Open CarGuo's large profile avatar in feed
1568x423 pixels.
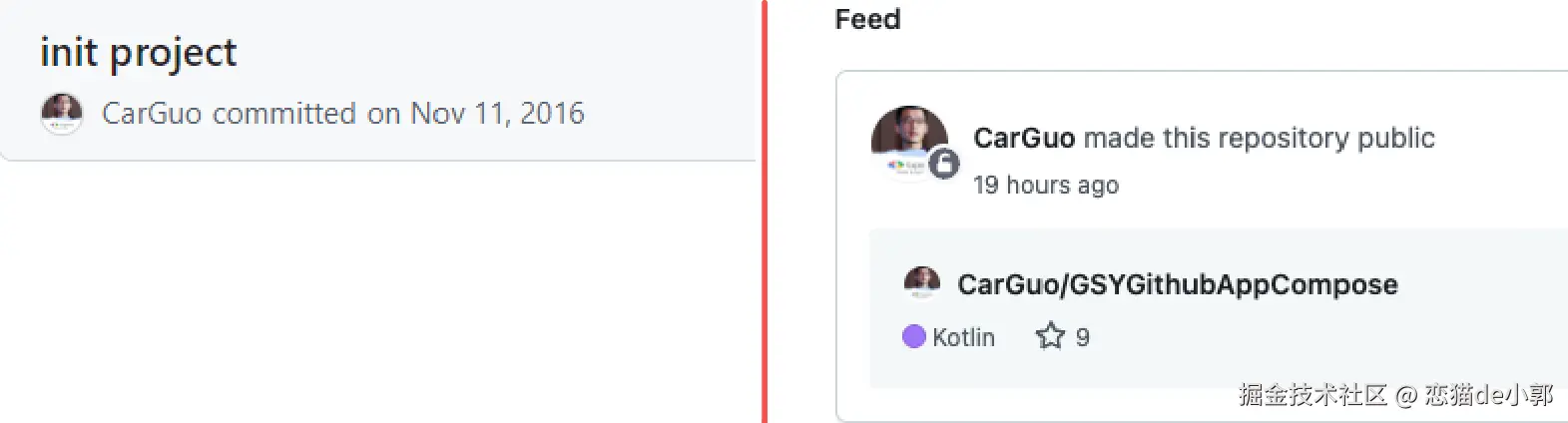pyautogui.click(x=907, y=140)
